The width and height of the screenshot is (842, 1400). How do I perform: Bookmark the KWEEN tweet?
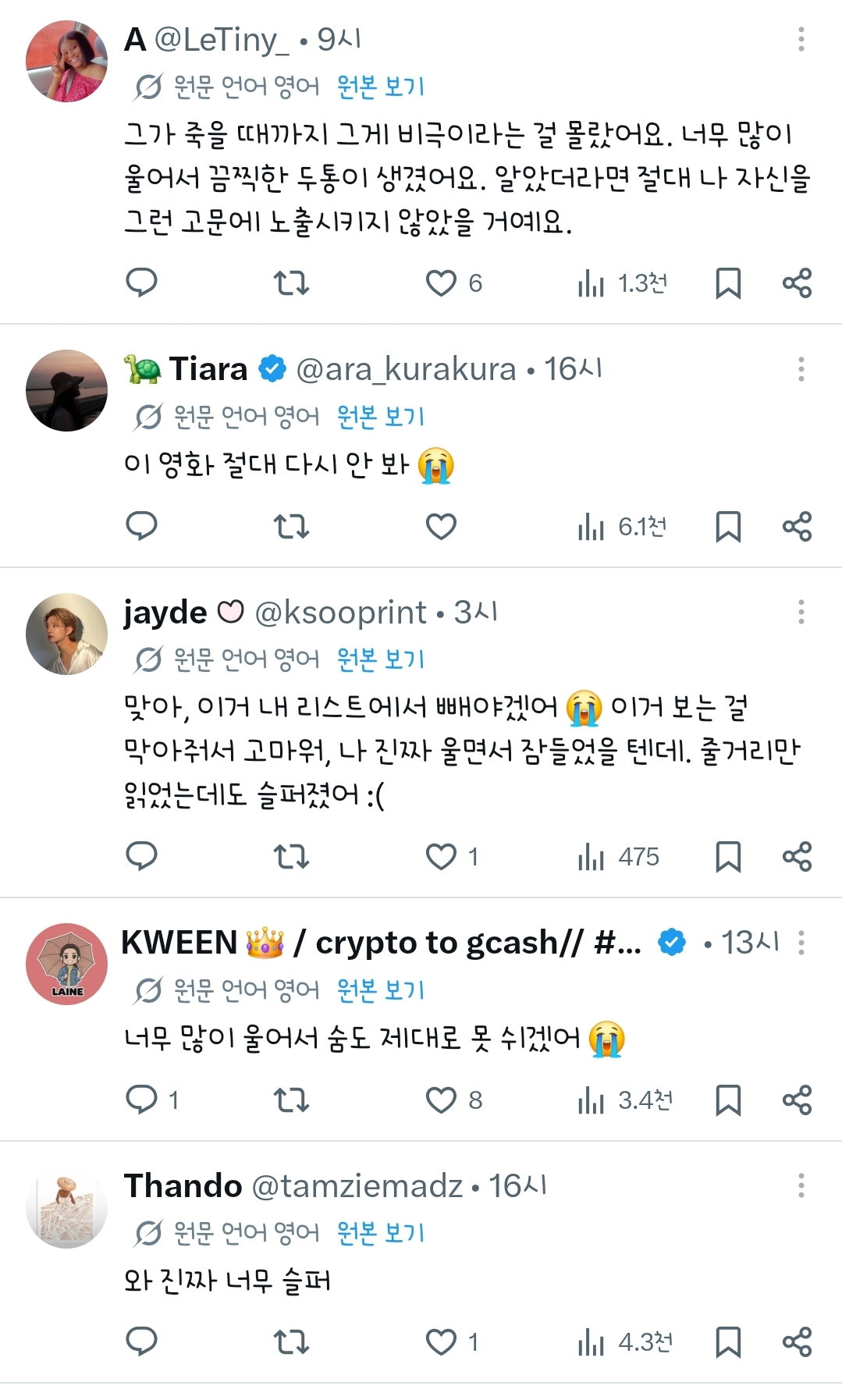click(x=728, y=1100)
